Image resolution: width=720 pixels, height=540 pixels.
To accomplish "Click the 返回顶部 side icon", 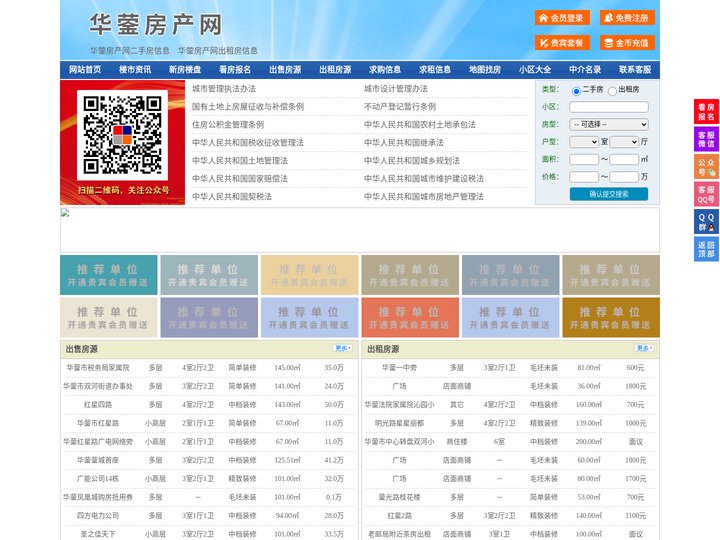I will [706, 249].
